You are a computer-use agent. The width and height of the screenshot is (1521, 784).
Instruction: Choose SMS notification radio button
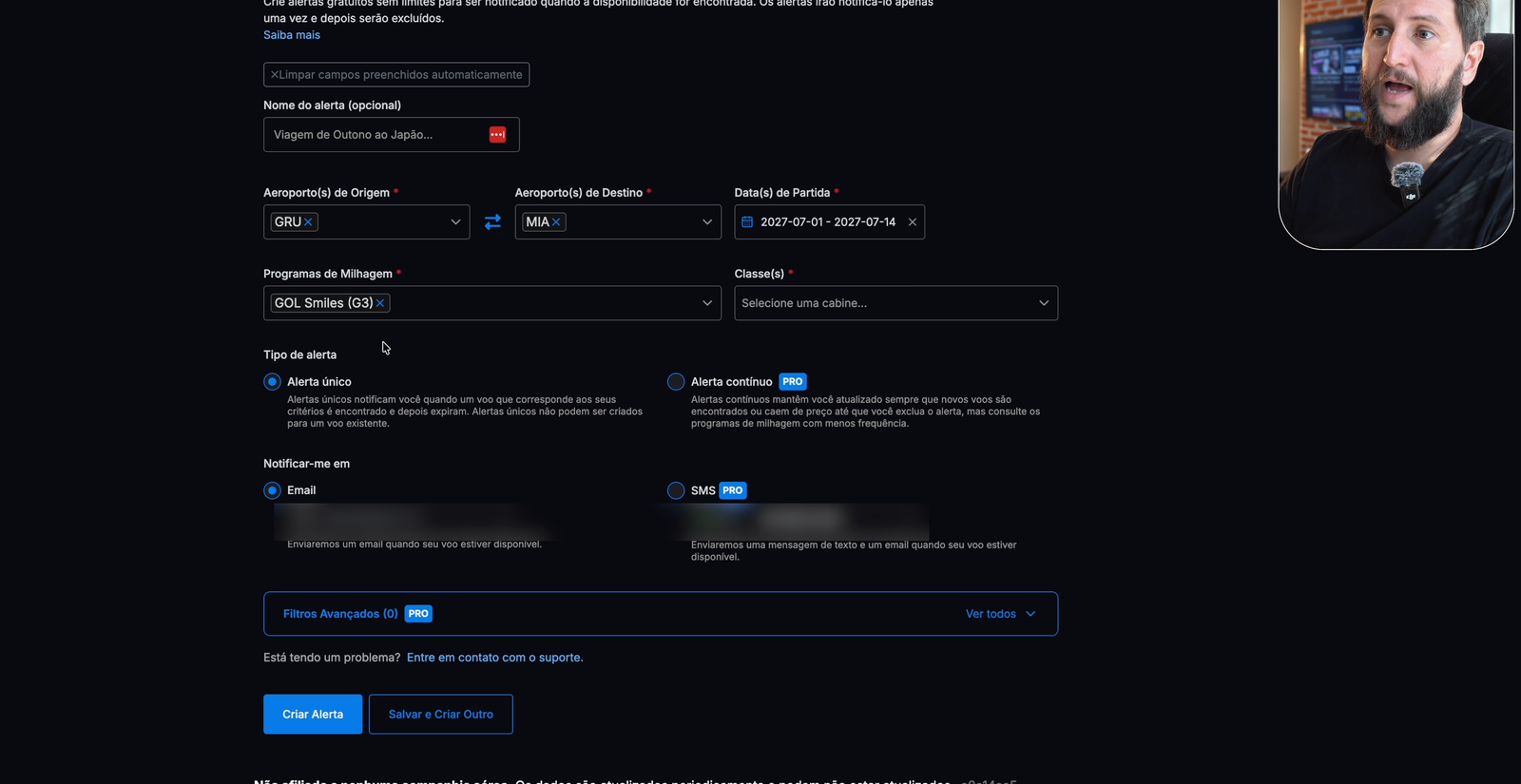point(676,491)
